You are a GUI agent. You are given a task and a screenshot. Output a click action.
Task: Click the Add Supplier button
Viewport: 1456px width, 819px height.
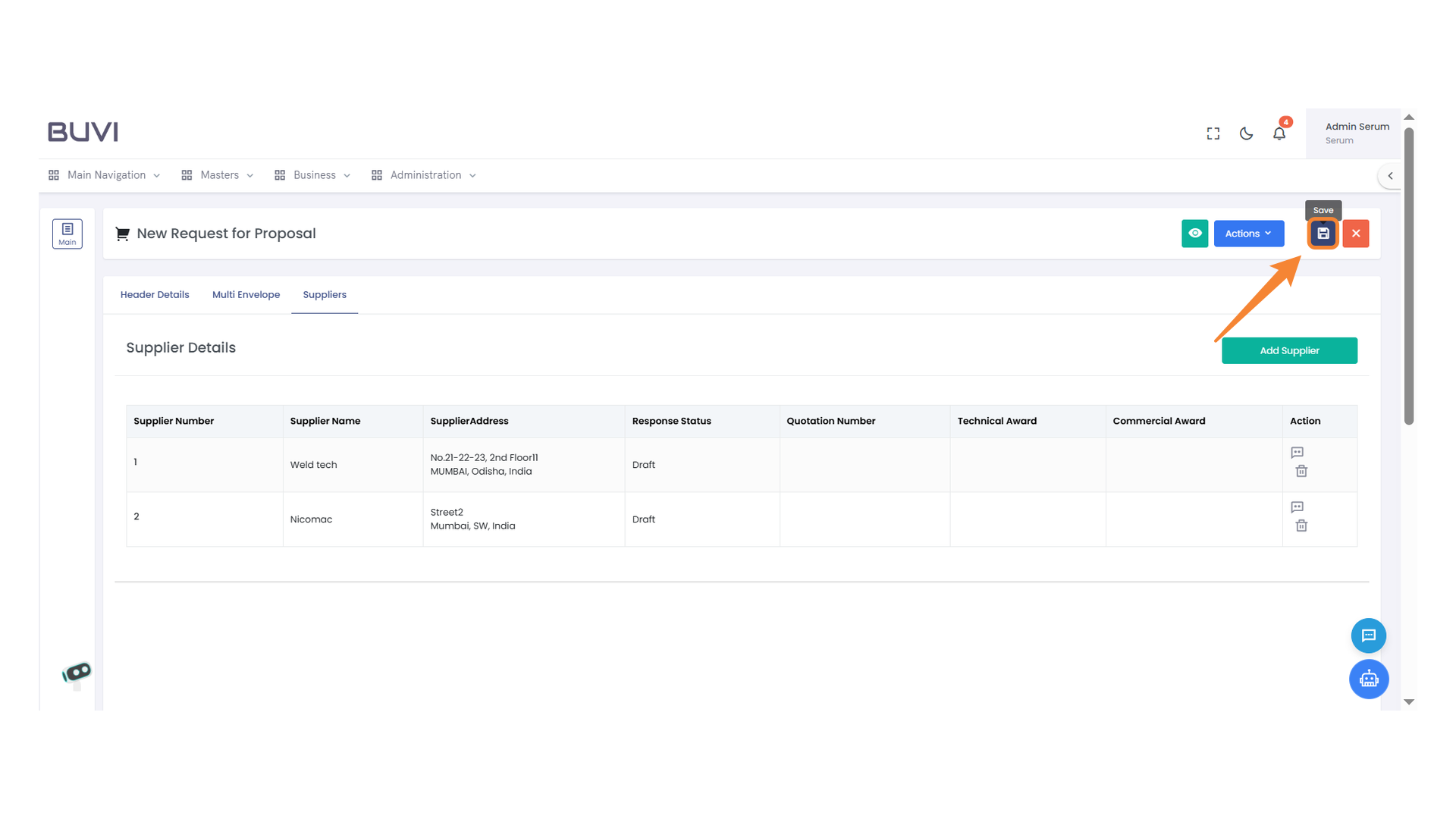tap(1289, 351)
